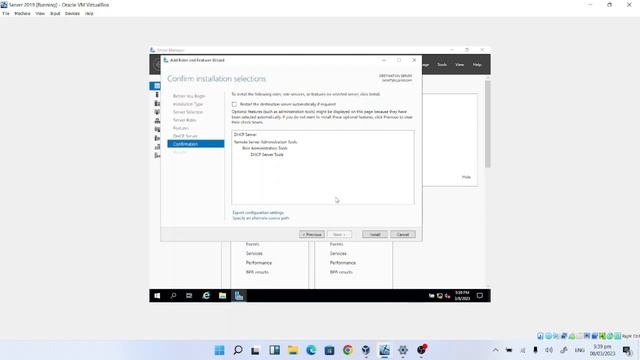Switch to Server Manager on guest taskbar
640x360 pixels.
[239, 296]
